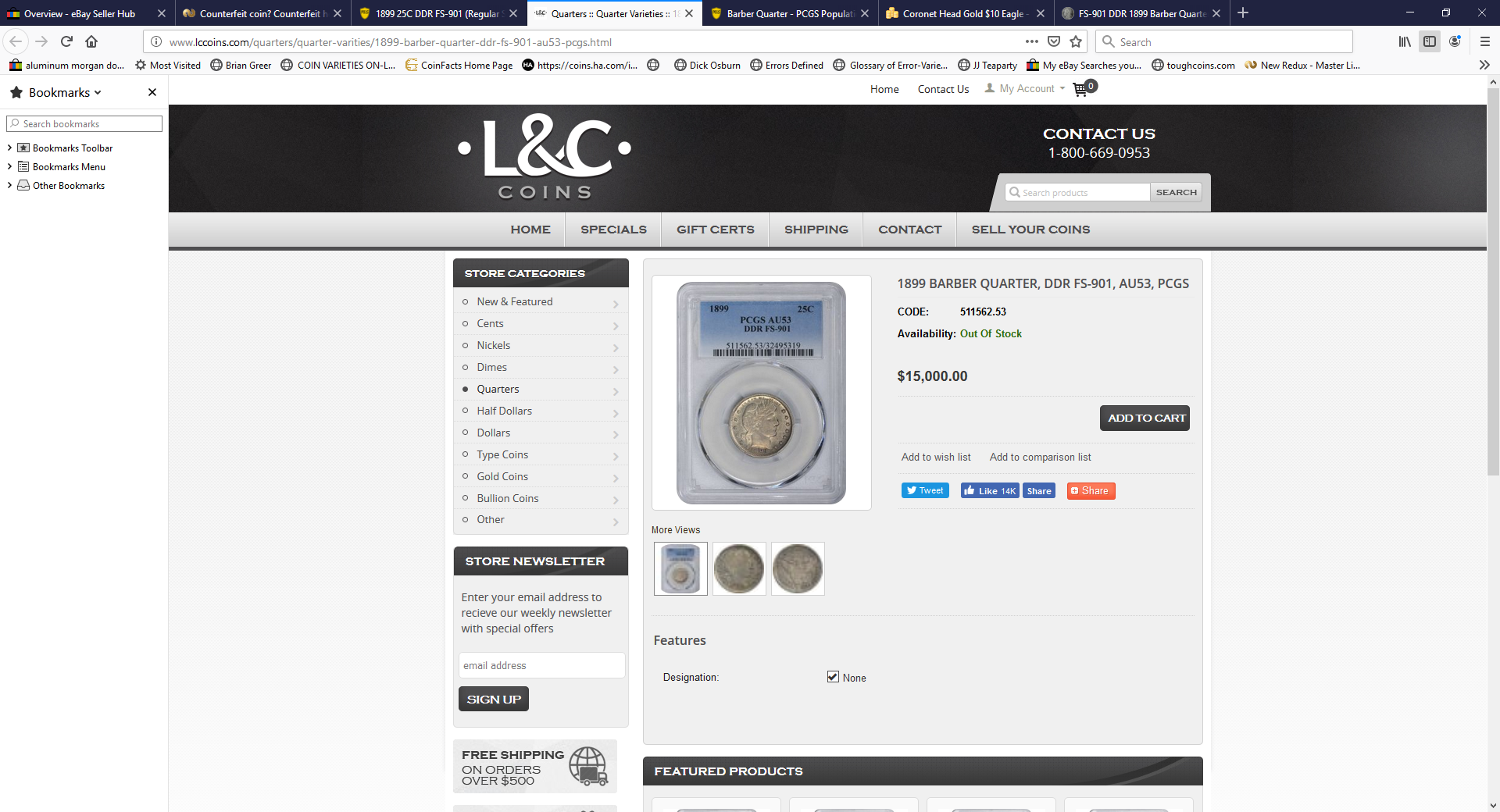1500x812 pixels.
Task: Open the Firefox hamburger menu
Action: pyautogui.click(x=1484, y=41)
